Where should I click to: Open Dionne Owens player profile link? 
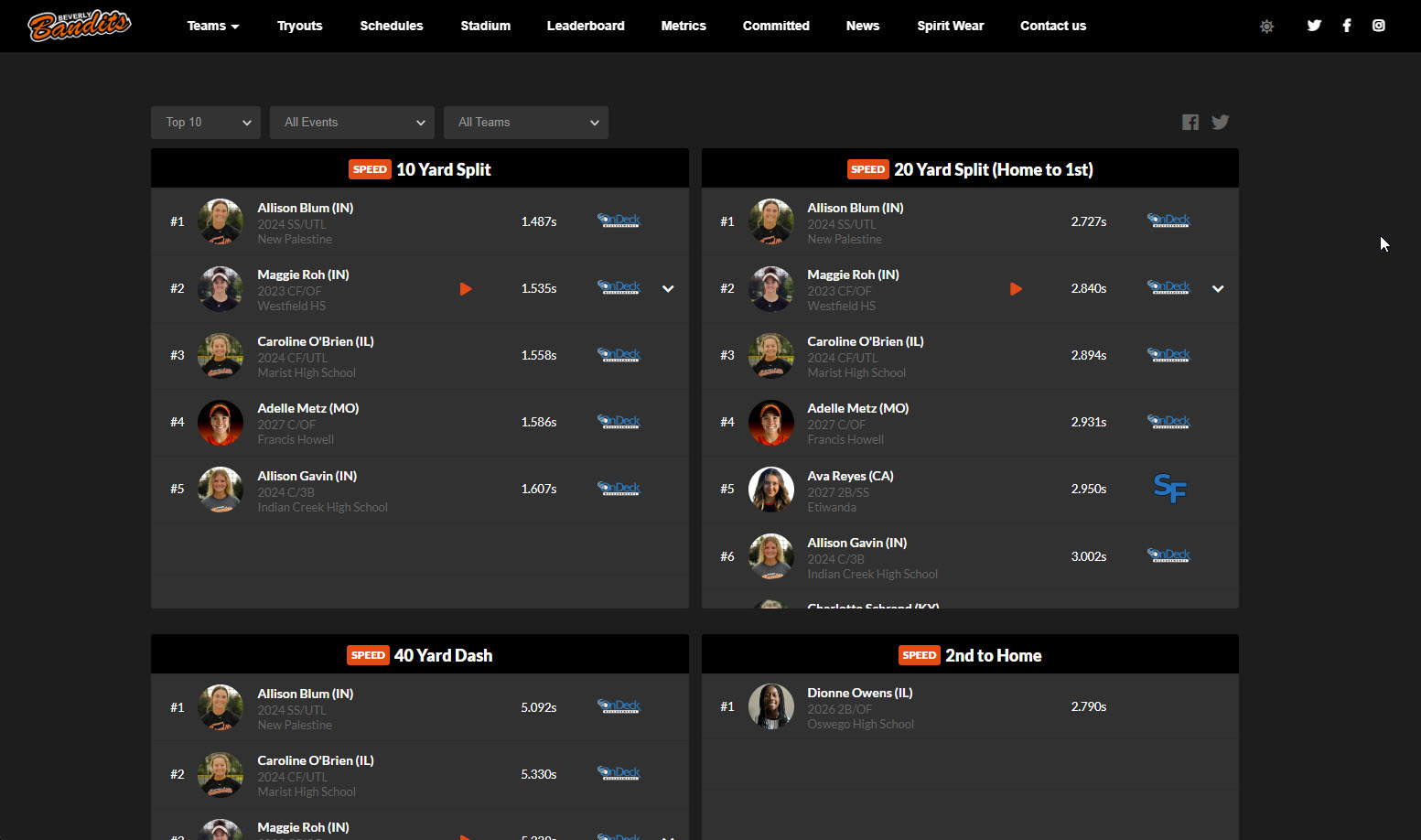coord(859,693)
